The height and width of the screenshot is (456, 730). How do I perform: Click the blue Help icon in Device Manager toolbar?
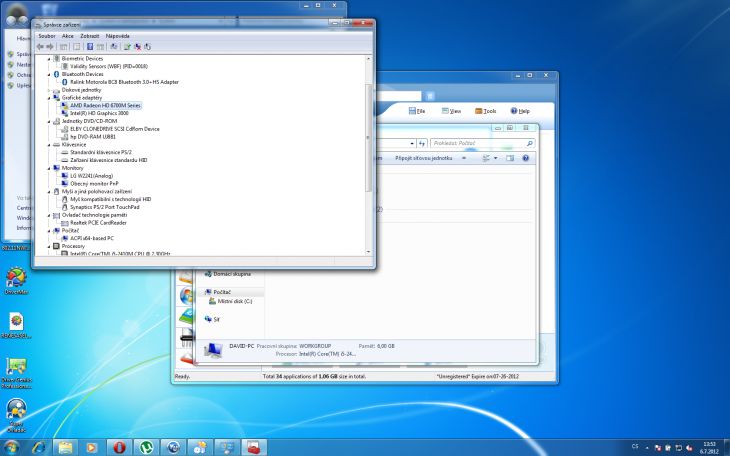click(x=90, y=47)
